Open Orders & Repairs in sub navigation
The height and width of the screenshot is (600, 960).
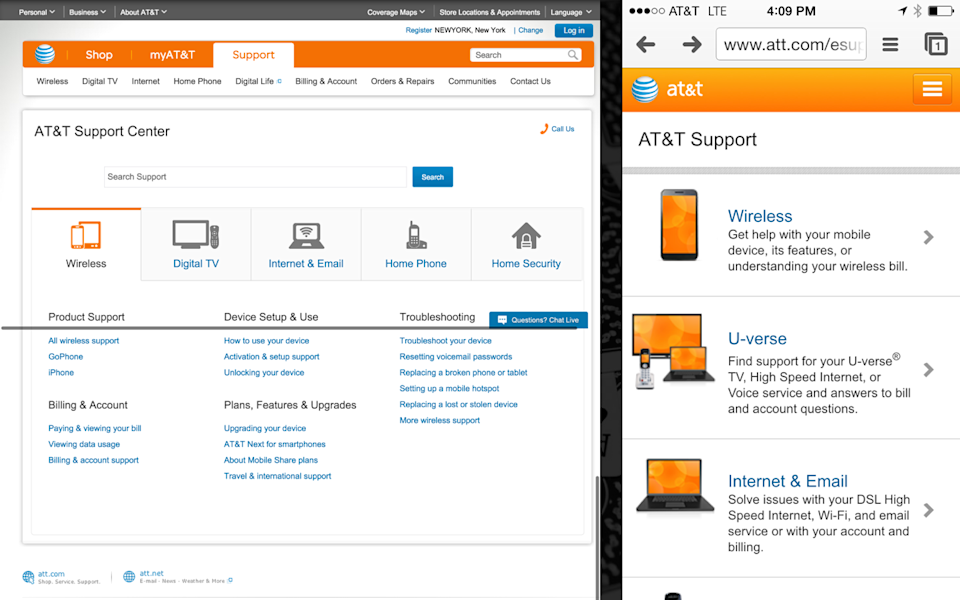tap(402, 81)
